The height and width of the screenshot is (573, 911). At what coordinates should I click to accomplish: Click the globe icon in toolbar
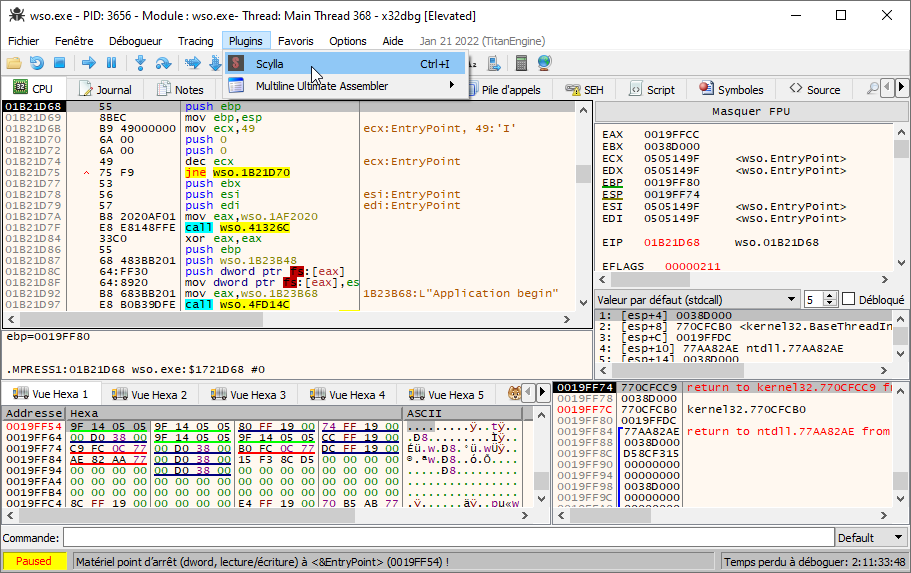coord(544,63)
